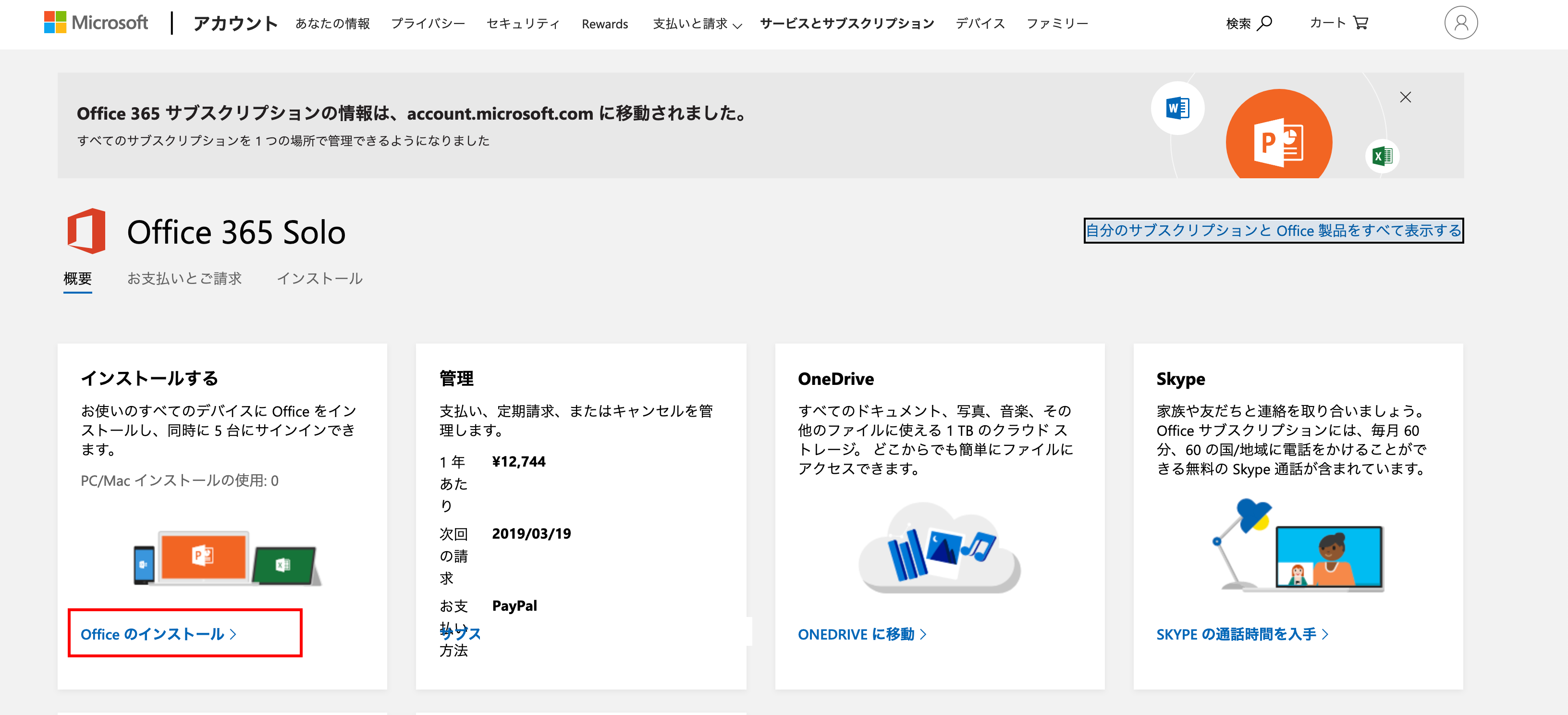Open ファミリー menu item

[x=1057, y=24]
